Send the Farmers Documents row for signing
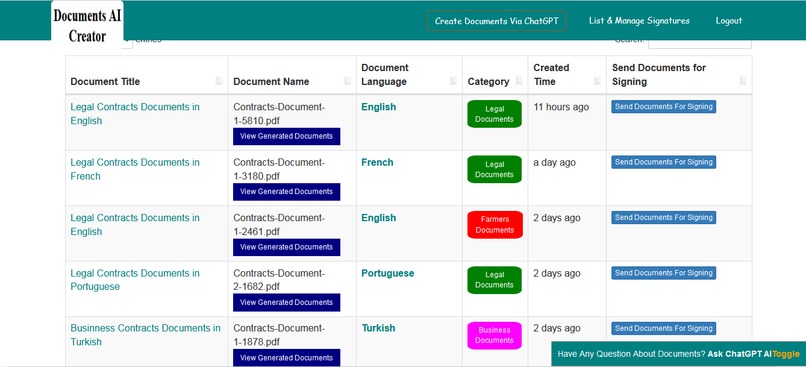This screenshot has height=367, width=806. tap(664, 217)
